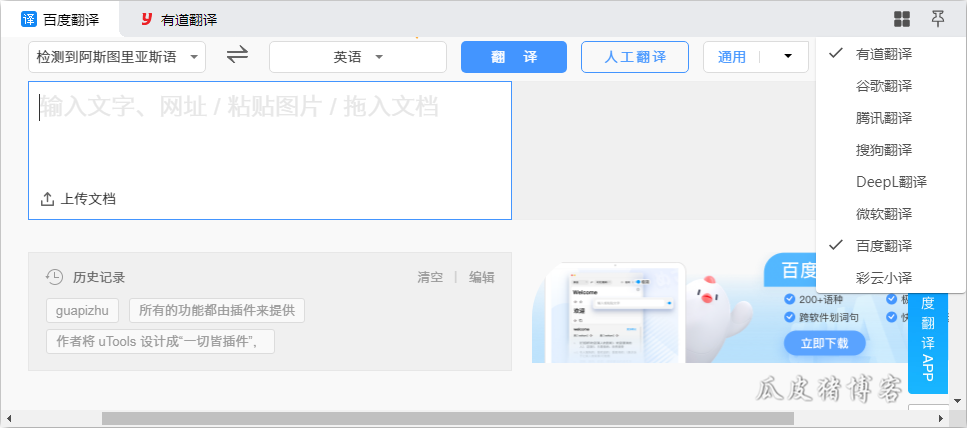The image size is (967, 428).
Task: Click the Baidu Translate tab icon
Action: point(29,19)
